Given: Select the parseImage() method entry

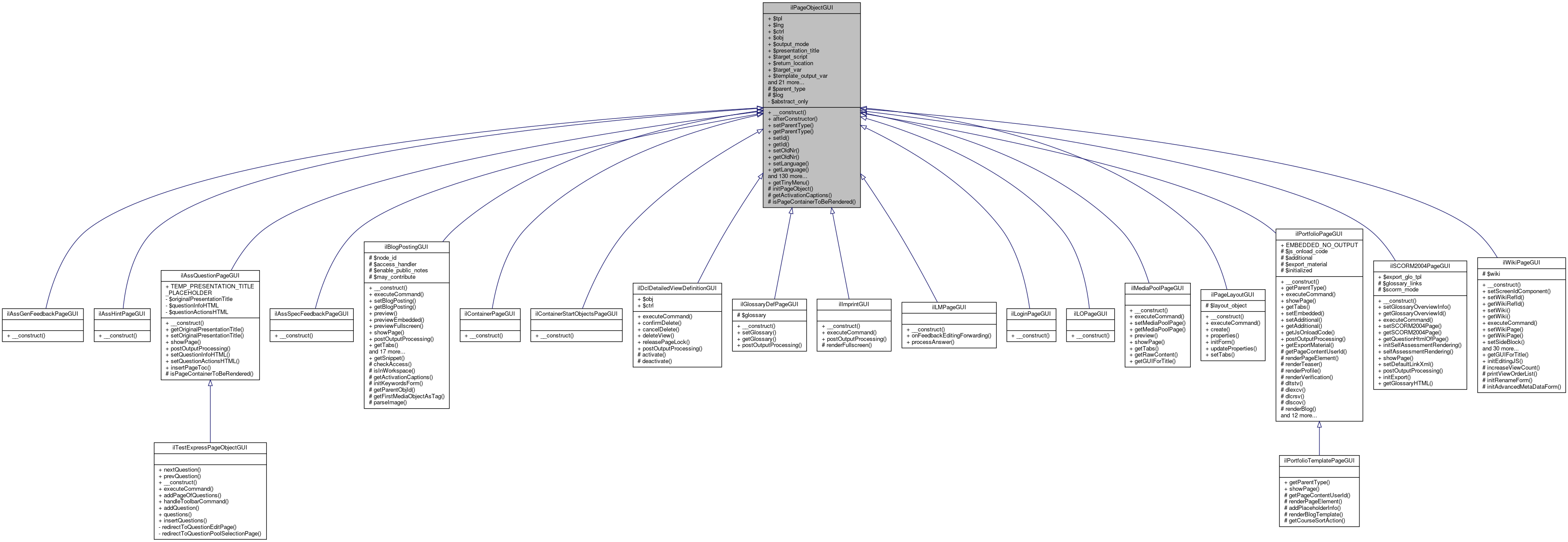Looking at the screenshot, I should [x=388, y=403].
